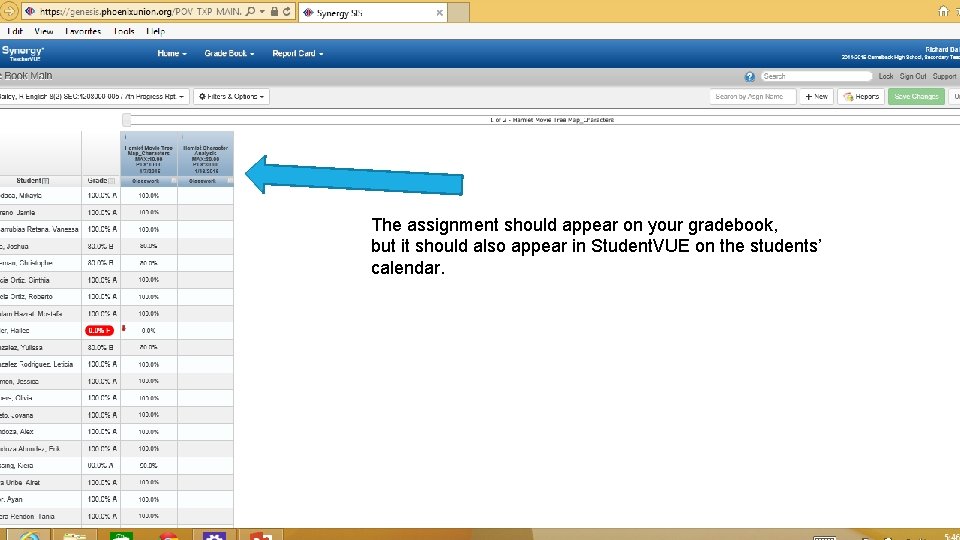Select student row ending in Rodriguez, Leticia
This screenshot has height=540, width=960.
[40, 364]
